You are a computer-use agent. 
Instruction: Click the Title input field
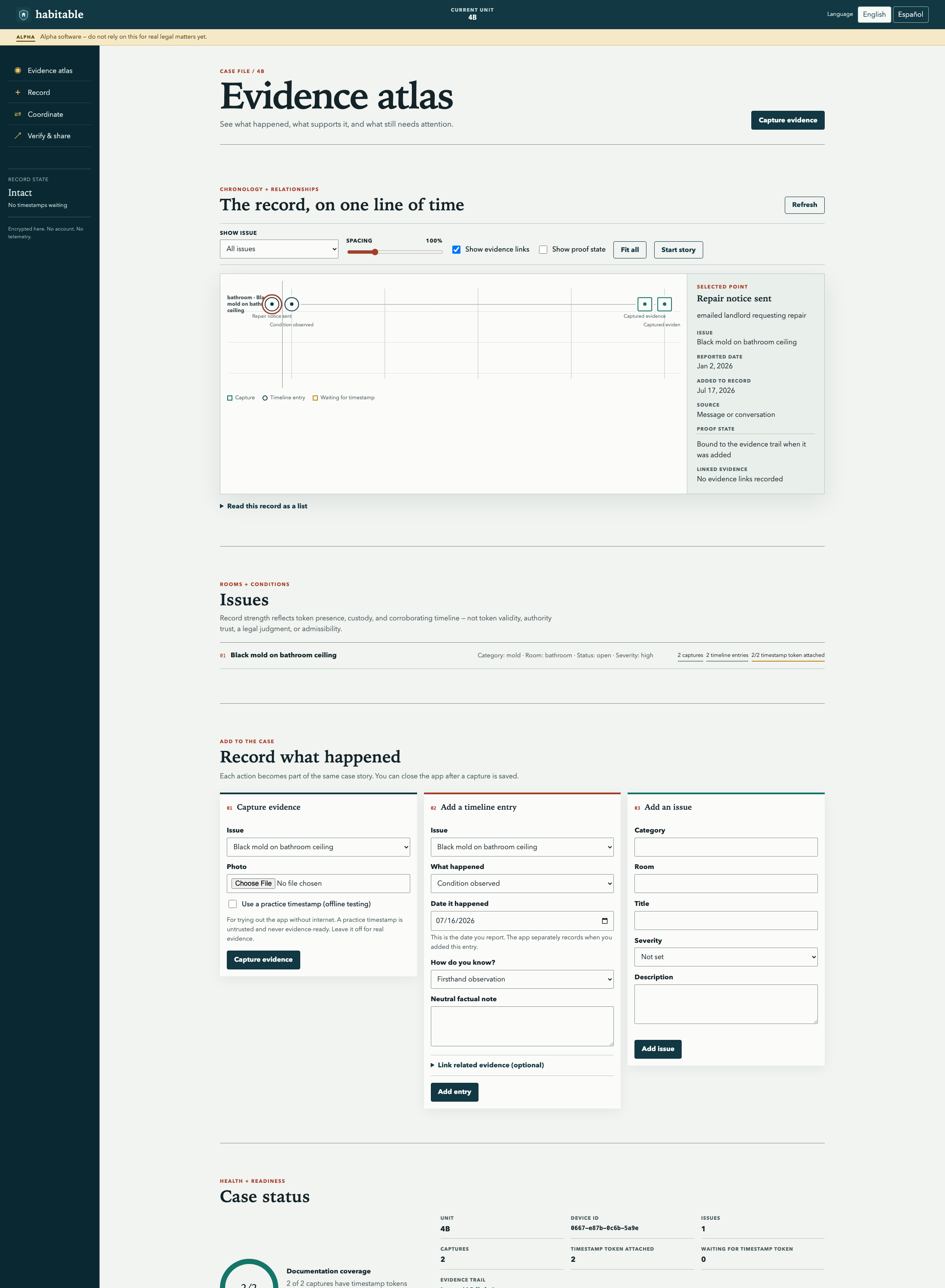click(726, 920)
